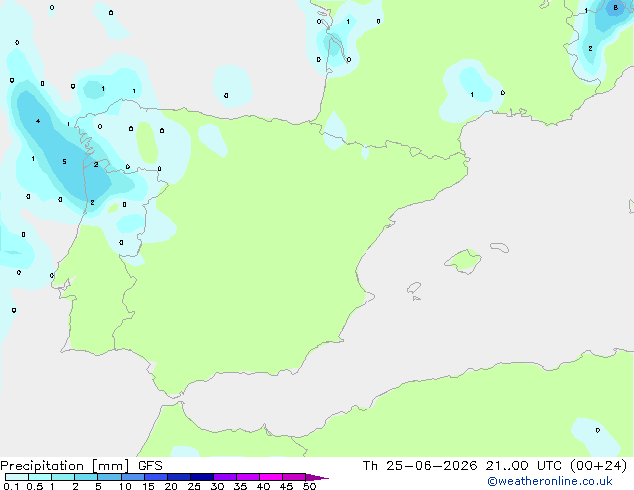The height and width of the screenshot is (490, 634).
Task: Click the Ibiza island outline
Action: tap(414, 288)
